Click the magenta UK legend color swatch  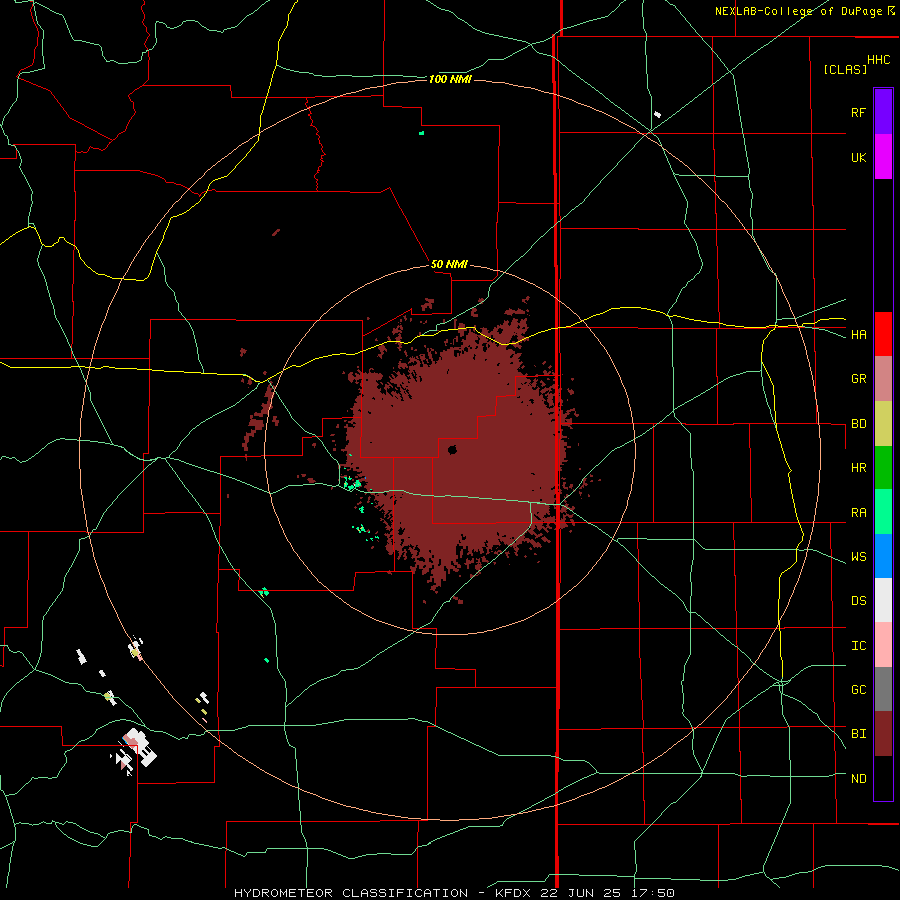click(883, 157)
